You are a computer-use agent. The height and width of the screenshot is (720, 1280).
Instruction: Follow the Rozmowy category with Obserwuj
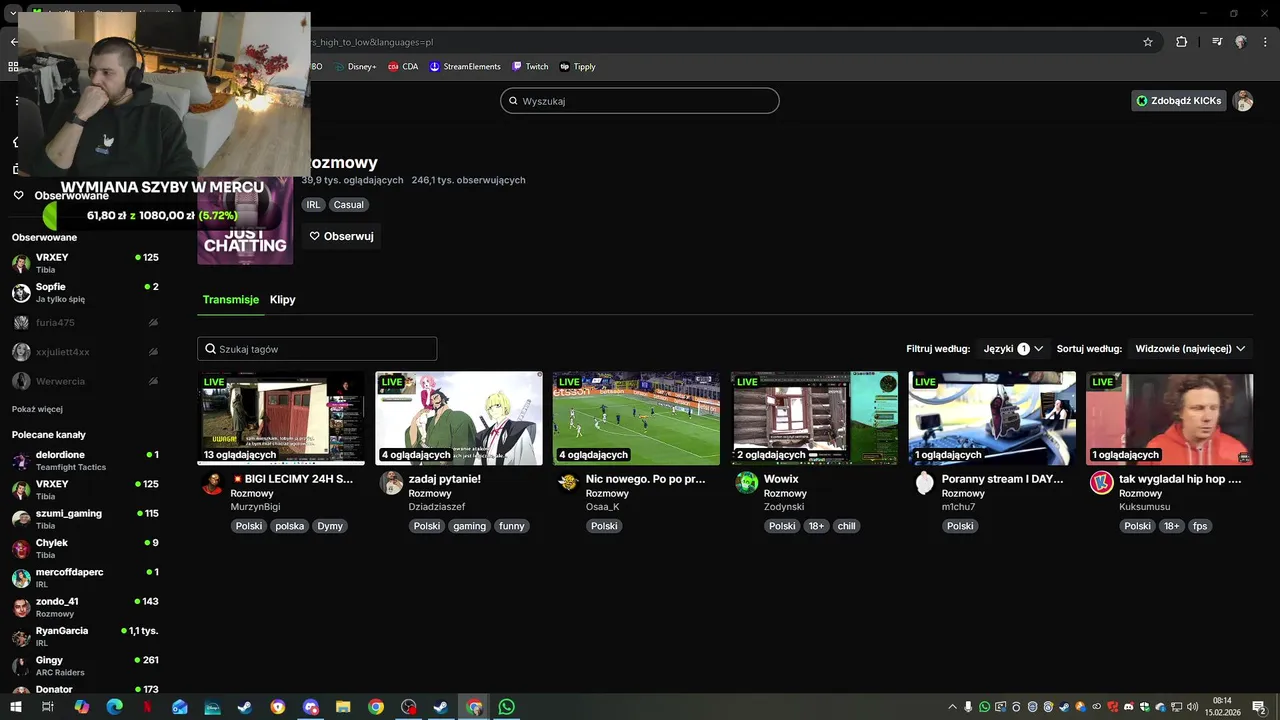coord(341,236)
